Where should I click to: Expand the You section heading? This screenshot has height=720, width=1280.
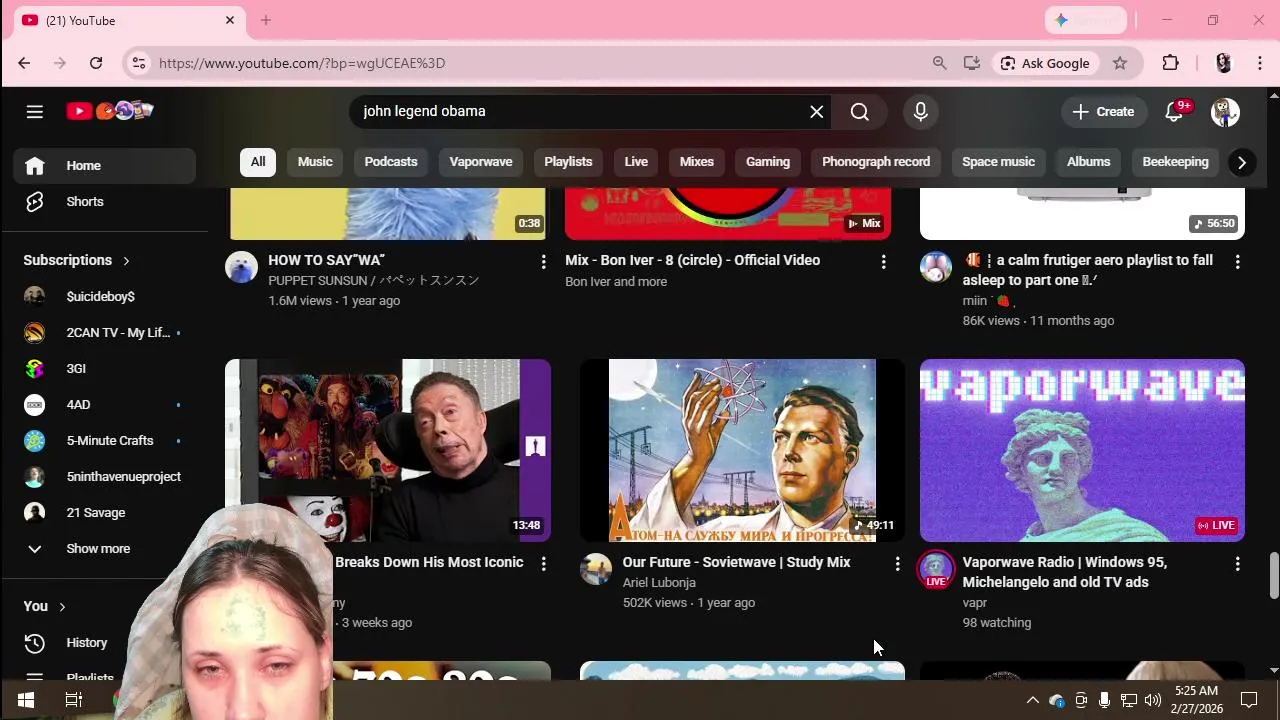click(x=45, y=606)
